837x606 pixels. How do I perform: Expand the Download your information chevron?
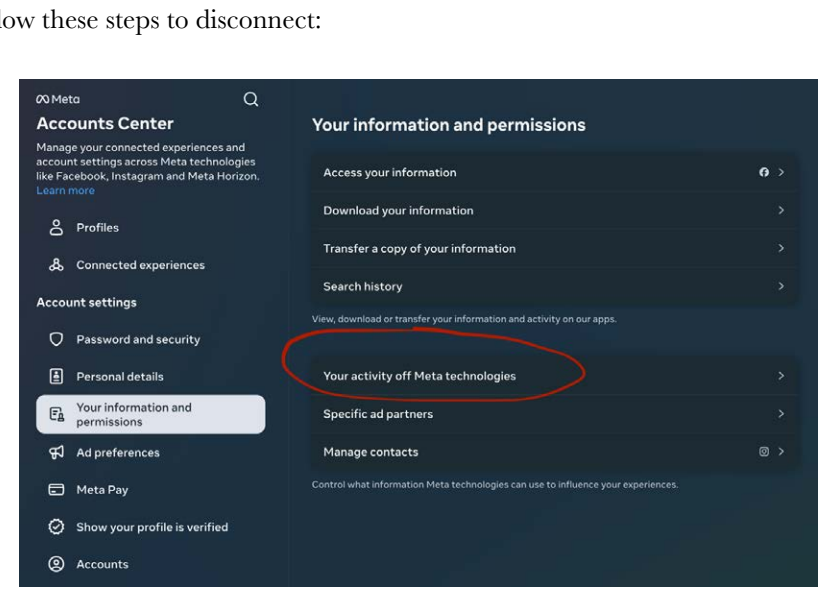click(781, 210)
